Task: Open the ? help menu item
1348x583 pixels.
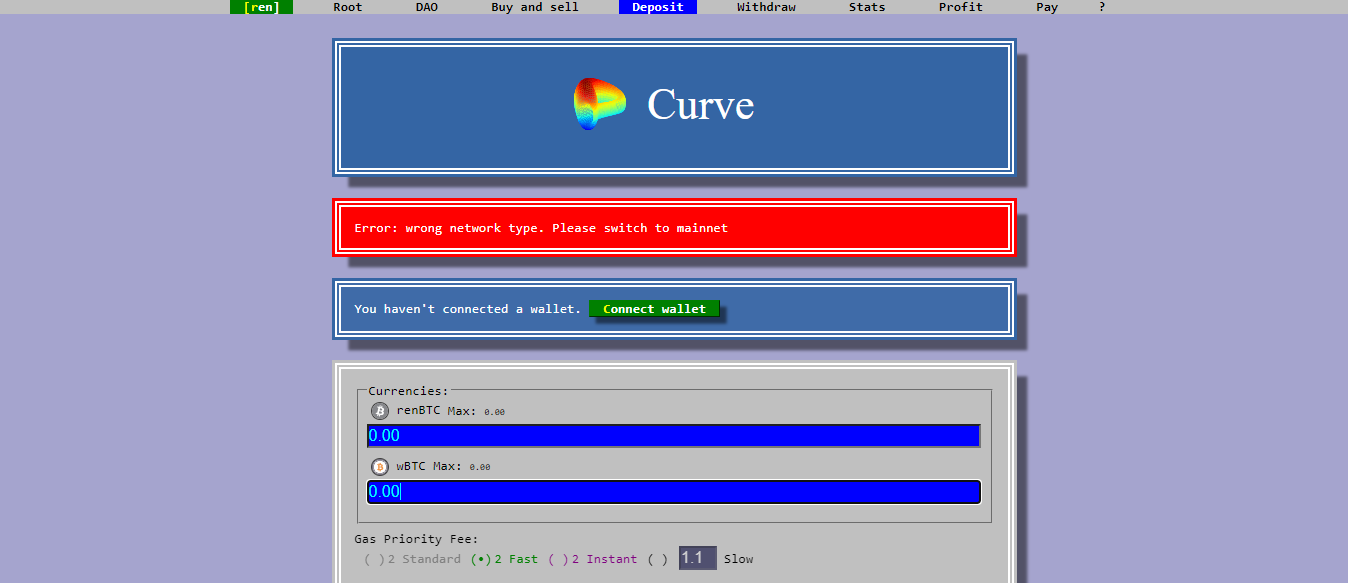Action: pyautogui.click(x=1102, y=7)
